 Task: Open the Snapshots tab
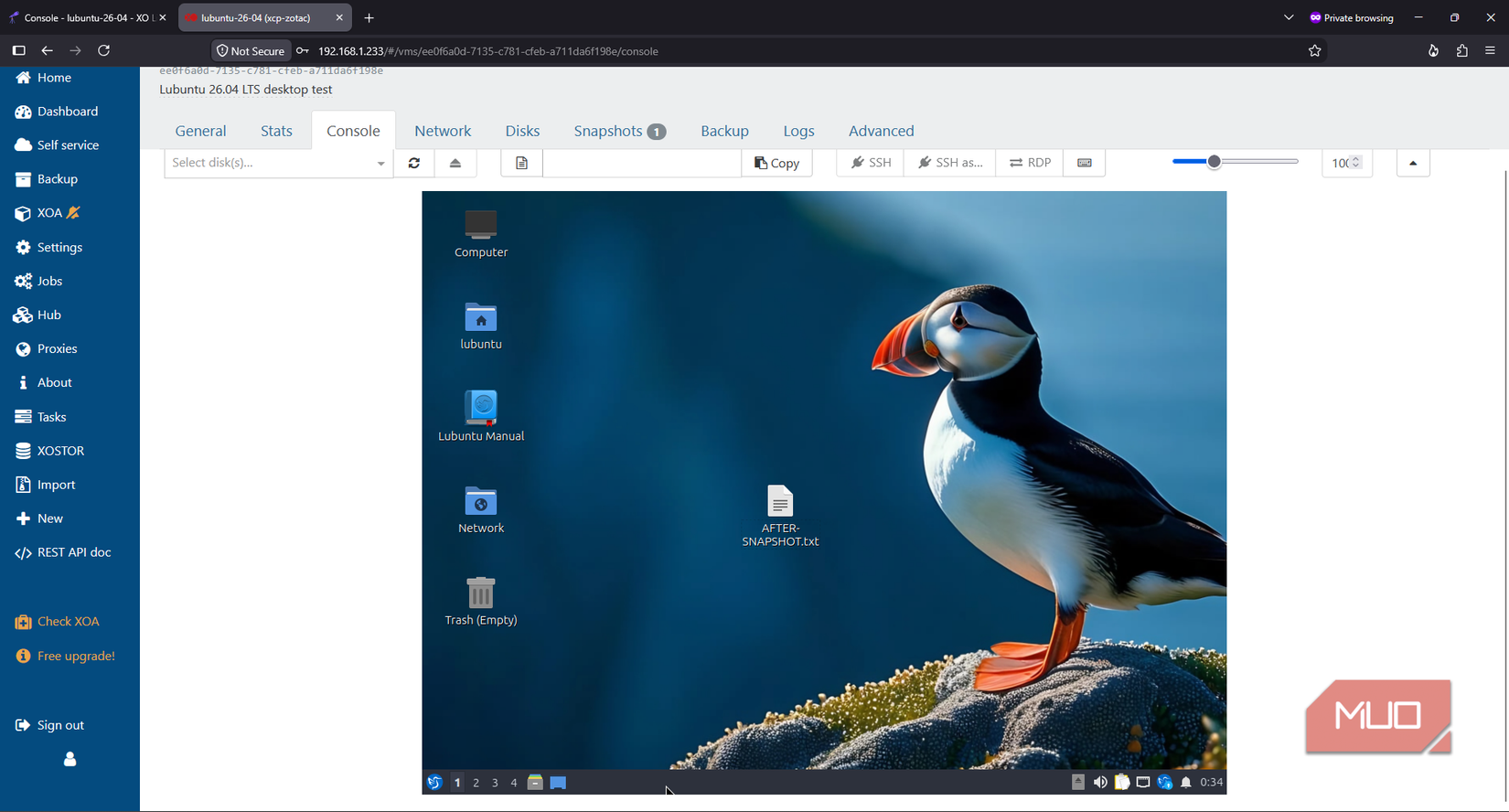coord(619,131)
